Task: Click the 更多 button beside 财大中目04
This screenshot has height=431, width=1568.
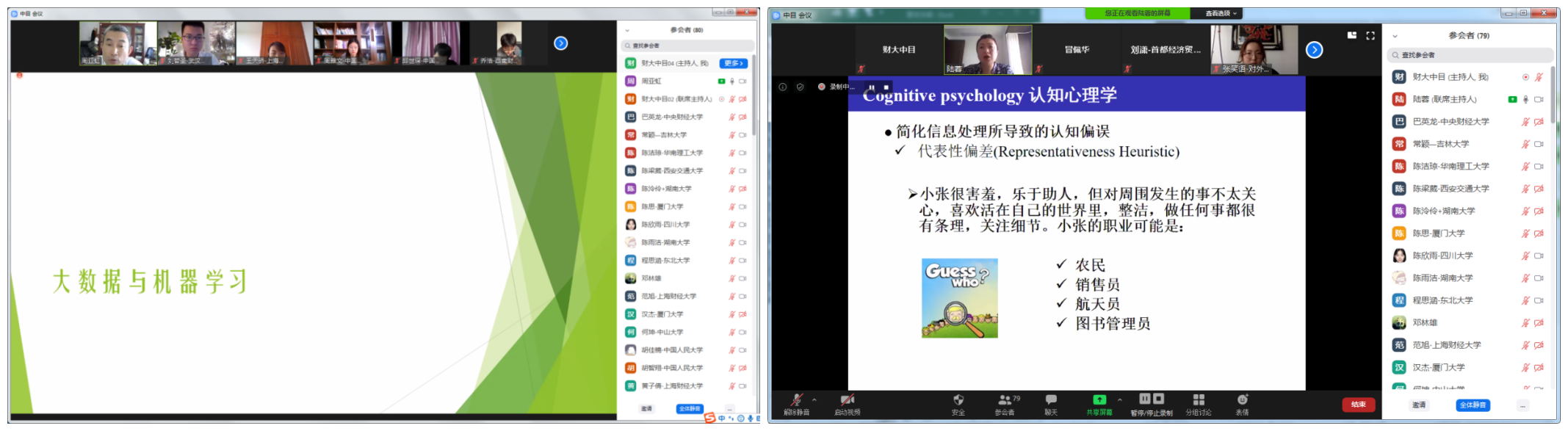Action: (x=733, y=63)
